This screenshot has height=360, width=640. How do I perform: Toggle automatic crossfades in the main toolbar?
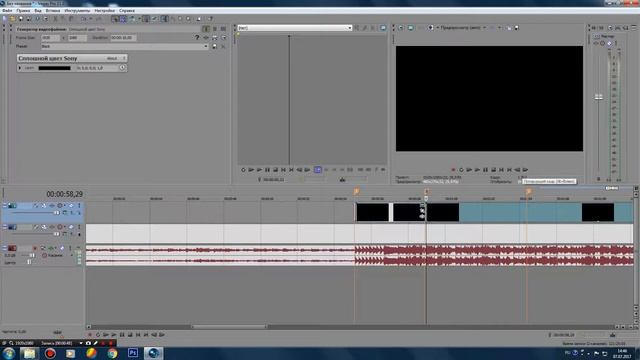123,19
